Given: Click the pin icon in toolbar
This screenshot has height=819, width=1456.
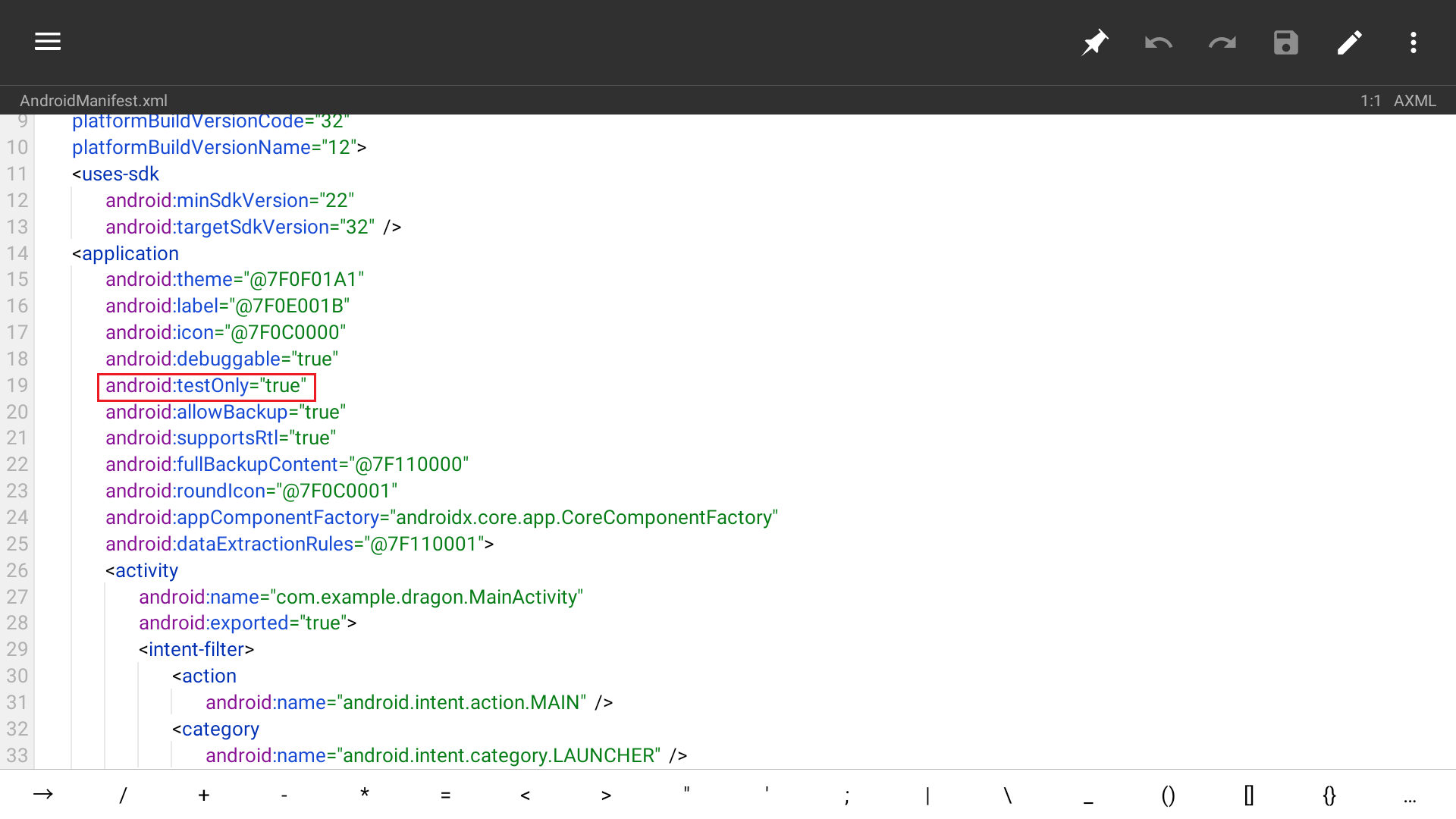Looking at the screenshot, I should click(1094, 42).
